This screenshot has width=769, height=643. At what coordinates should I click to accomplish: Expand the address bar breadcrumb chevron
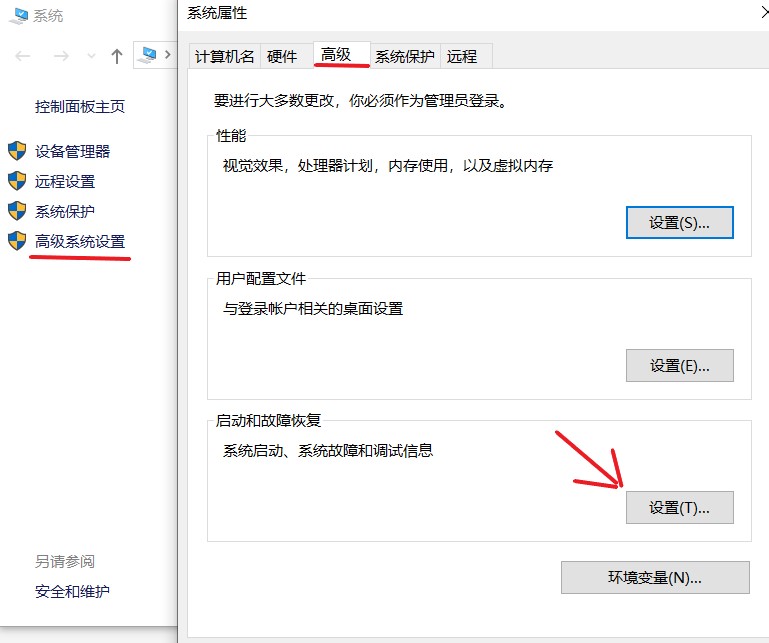tap(168, 54)
